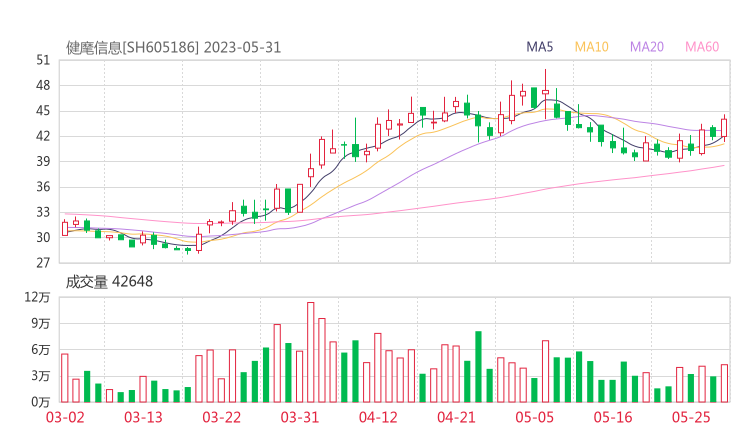Click the stock title 健麾信息[SH605186]
This screenshot has width=740, height=440.
click(132, 48)
